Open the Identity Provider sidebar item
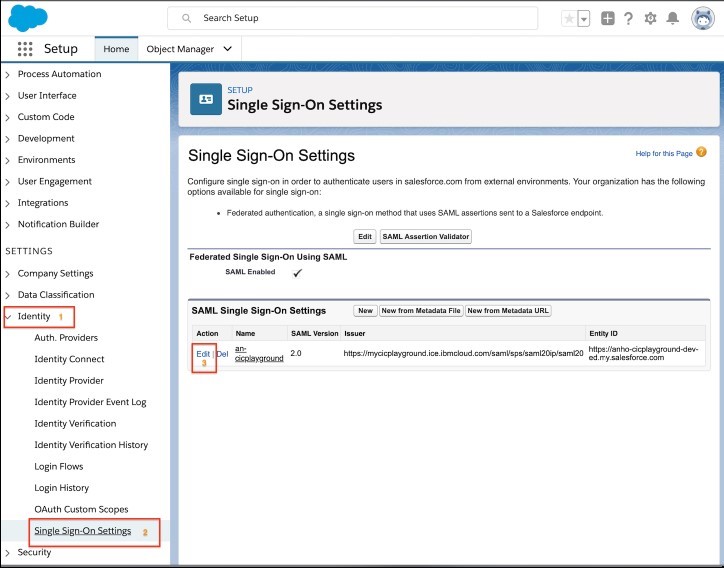The image size is (724, 568). click(69, 381)
